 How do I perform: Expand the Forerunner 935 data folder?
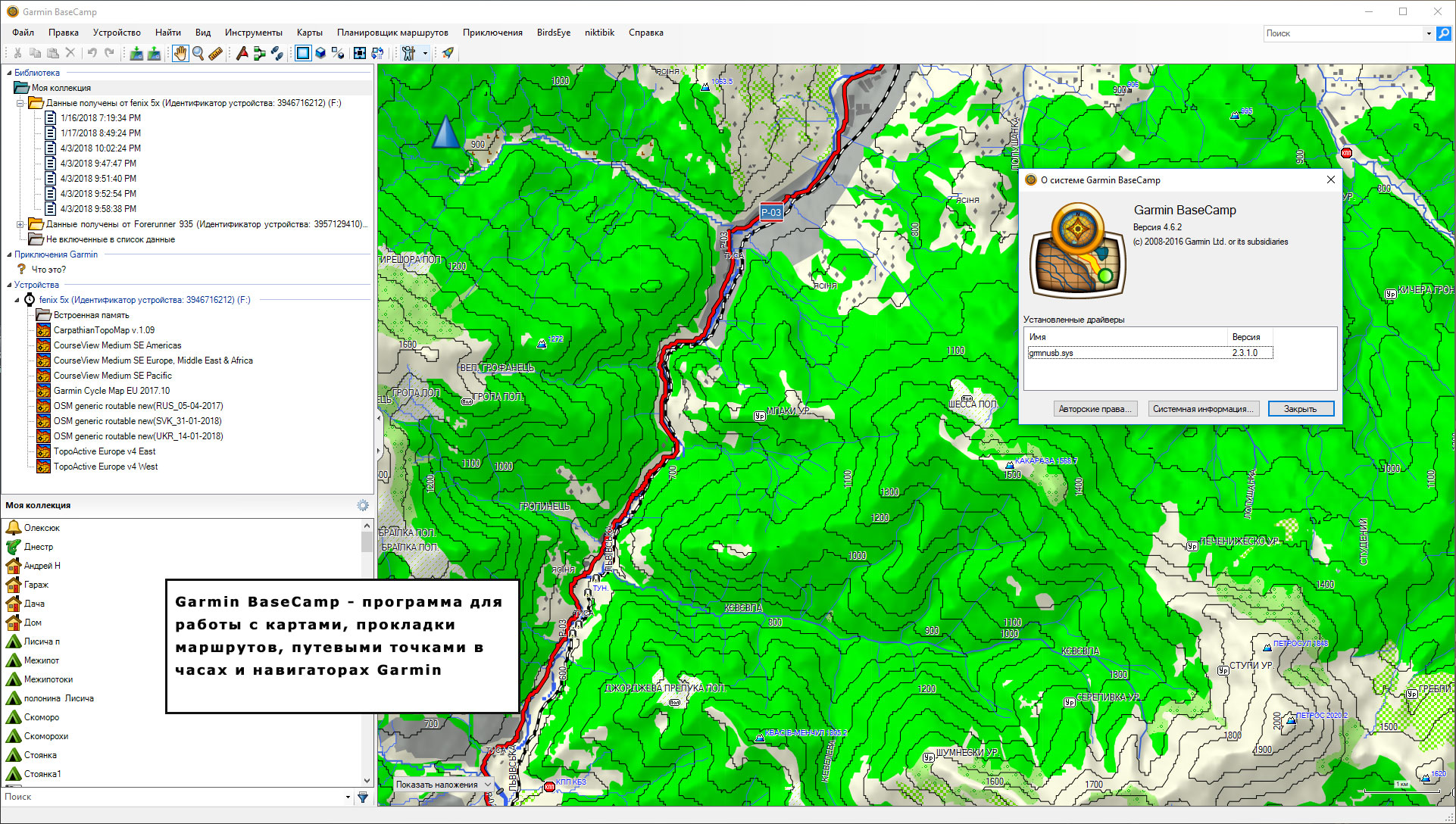[x=20, y=224]
